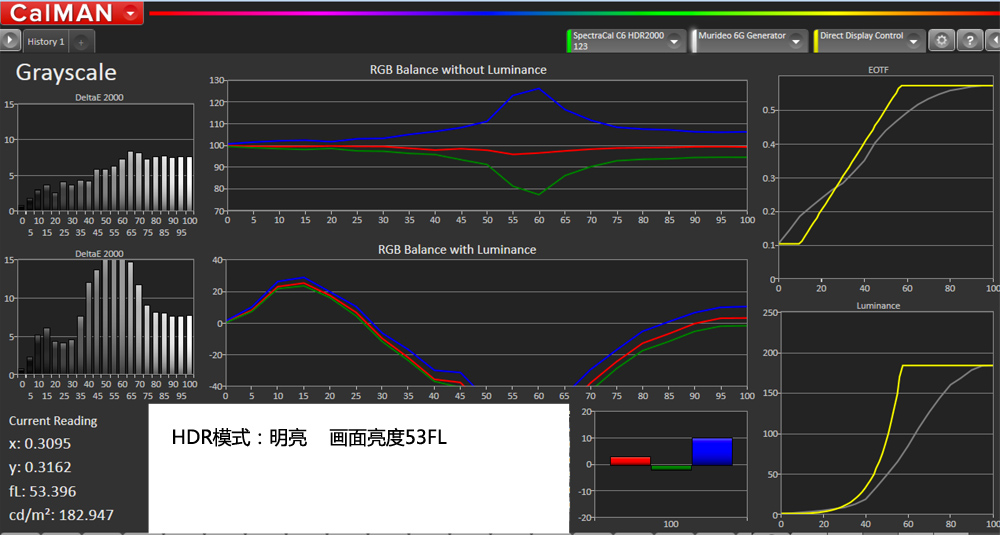The image size is (1000, 535).
Task: Click the Grayscale page heading
Action: (x=66, y=72)
